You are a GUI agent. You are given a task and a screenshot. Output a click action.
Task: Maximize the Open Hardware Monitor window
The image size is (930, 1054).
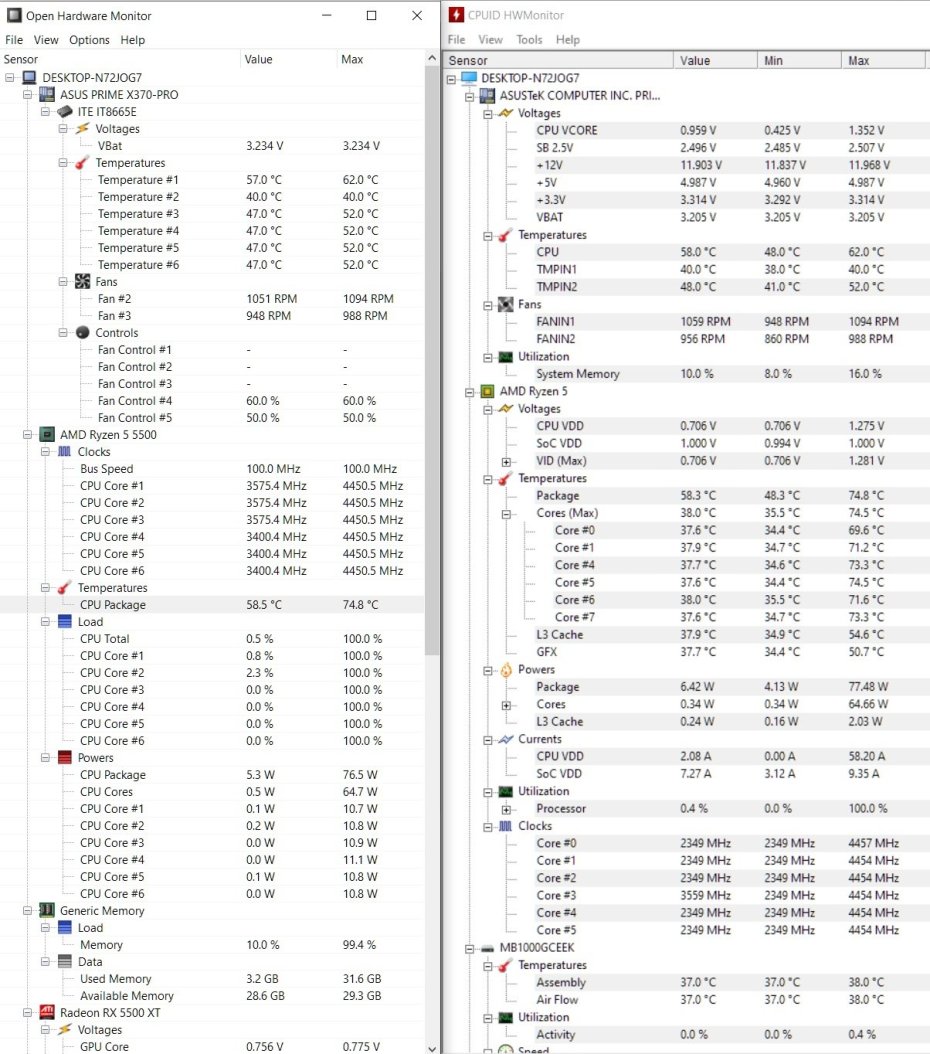tap(371, 15)
